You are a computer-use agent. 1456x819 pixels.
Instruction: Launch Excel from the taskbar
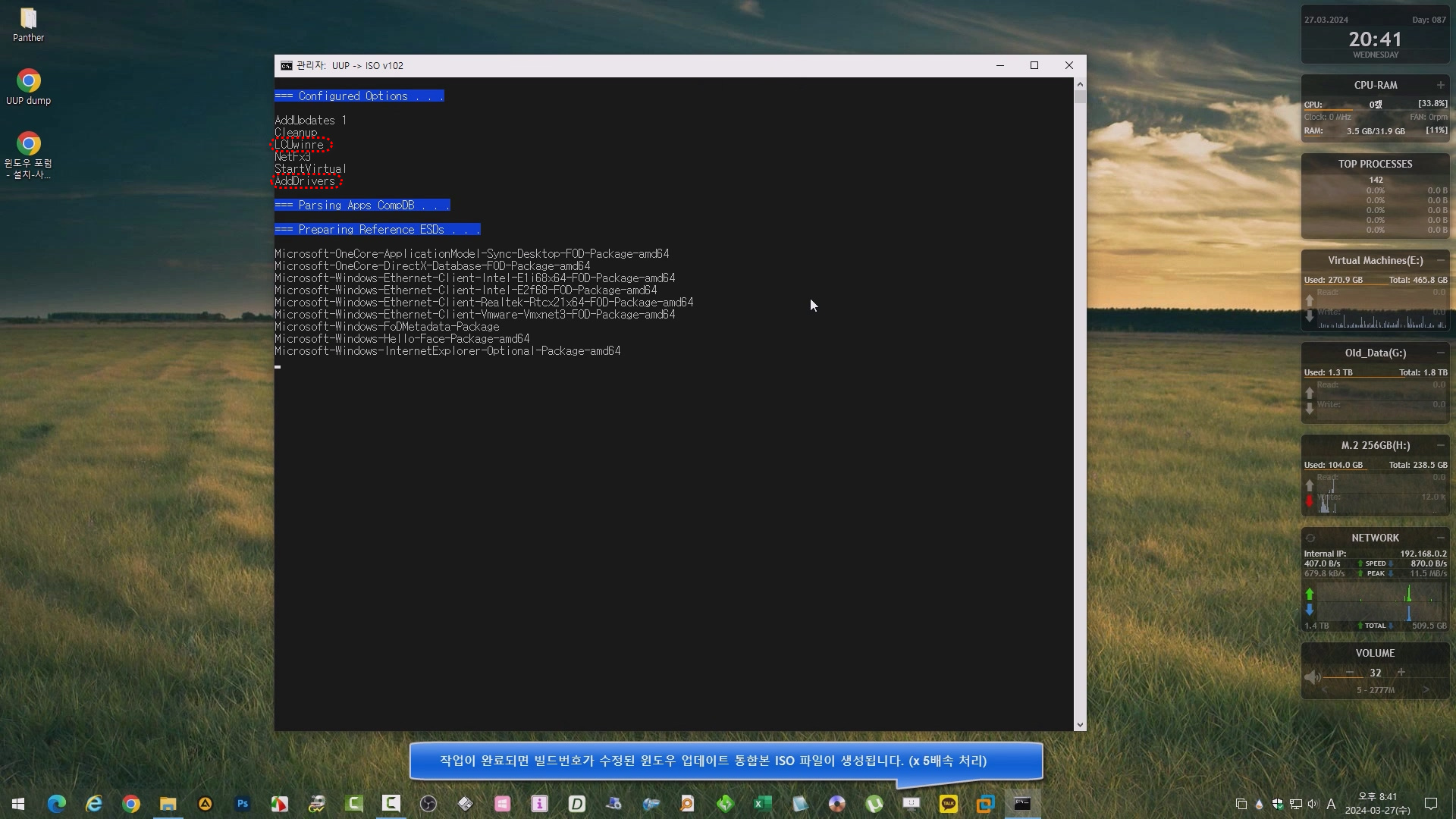(x=762, y=804)
